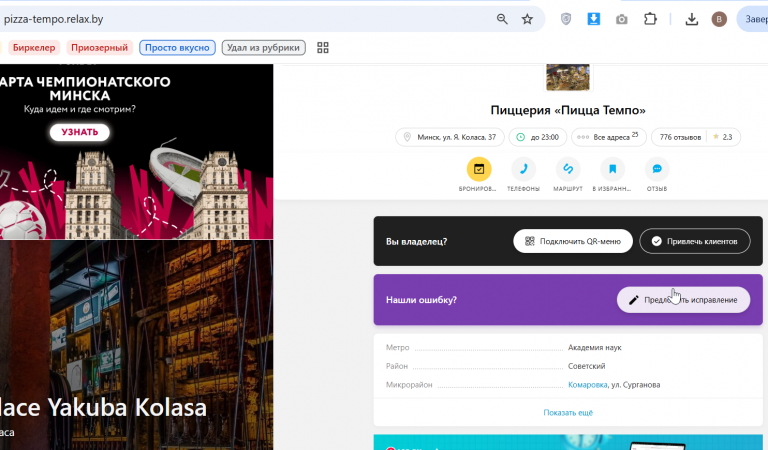Open the shield extension icon
Viewport: 768px width, 450px height.
(566, 19)
